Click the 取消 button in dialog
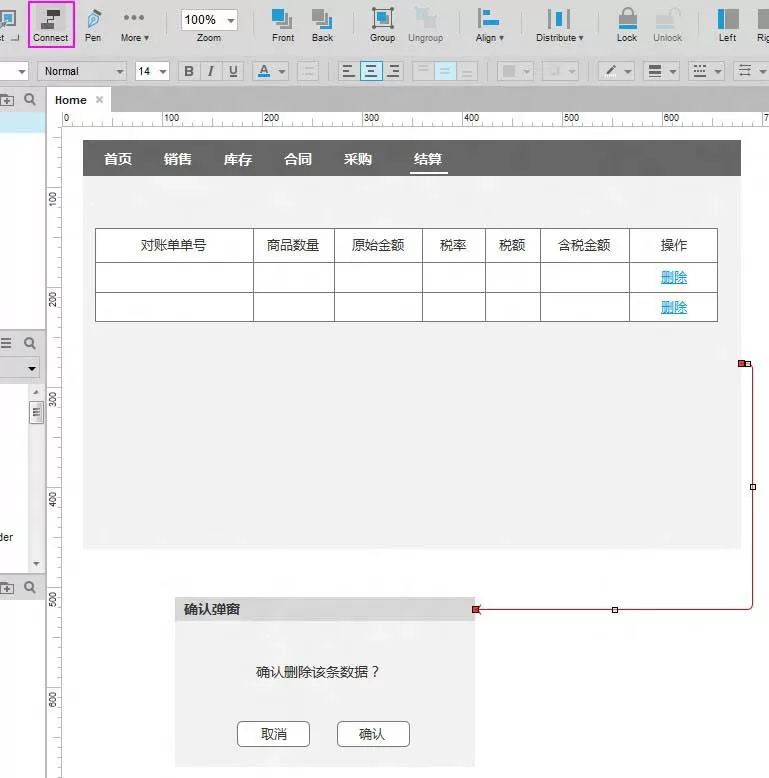 click(273, 734)
